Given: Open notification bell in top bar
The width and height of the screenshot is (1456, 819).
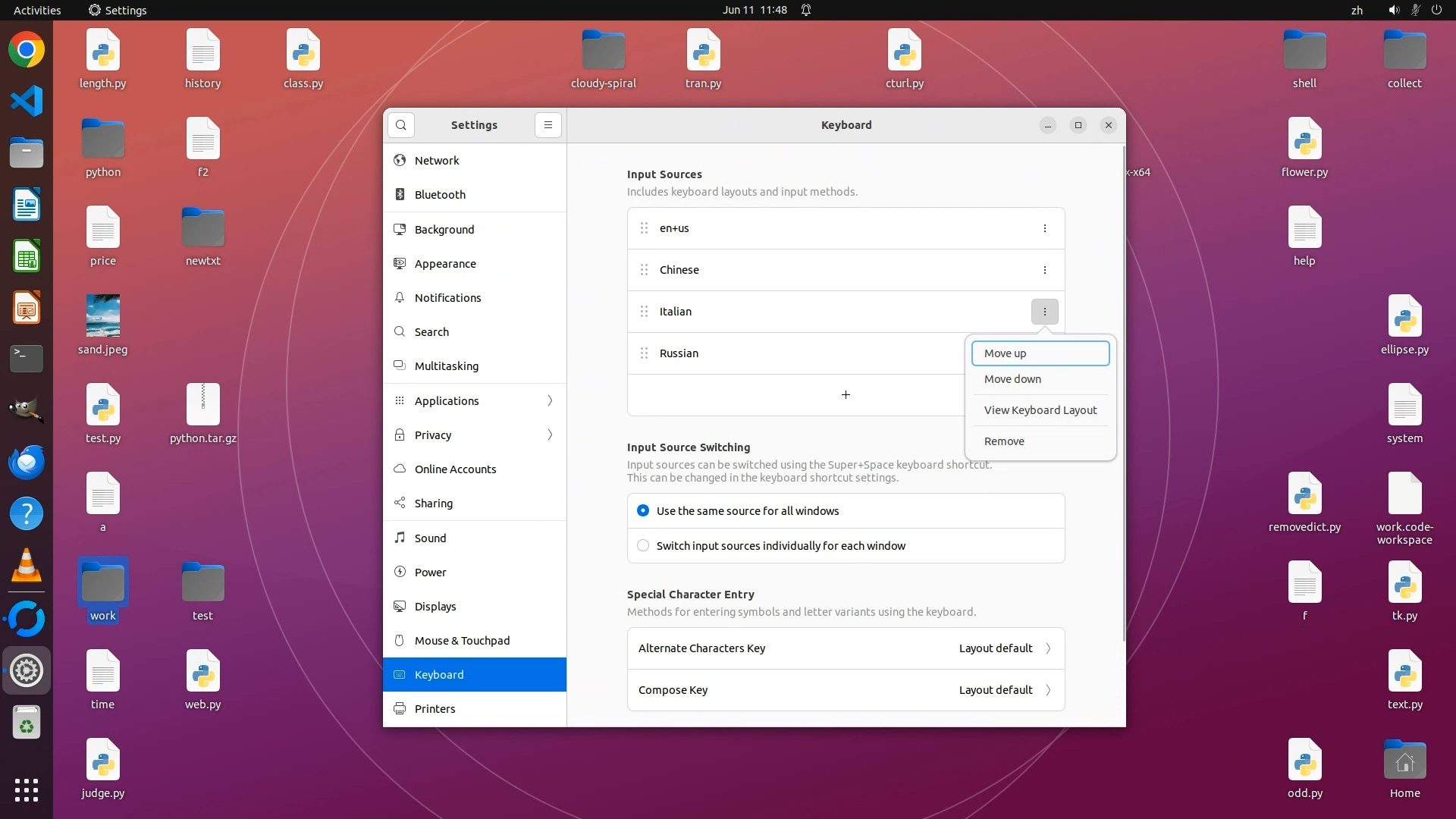Looking at the screenshot, I should (806, 10).
